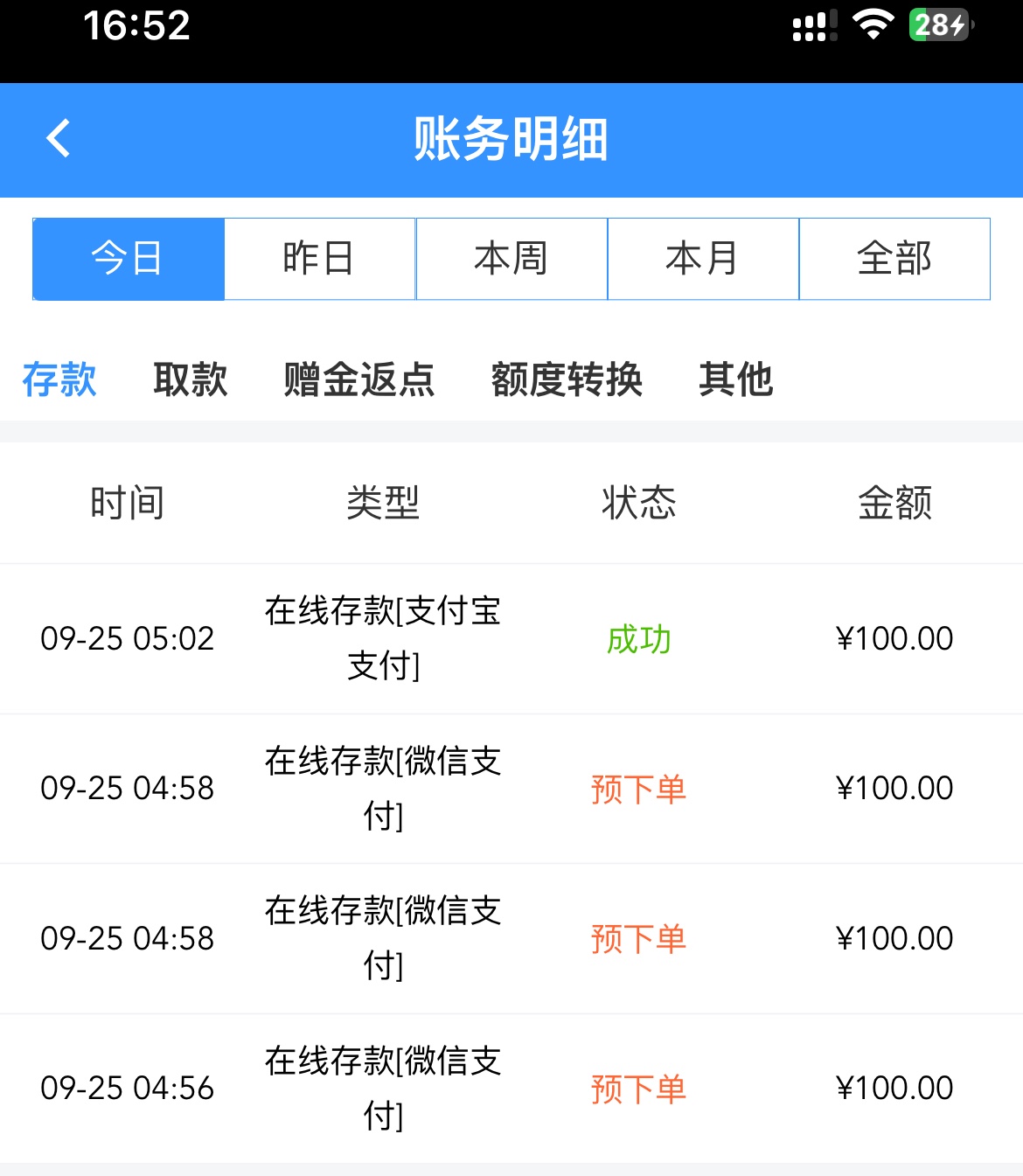Show 本周 transactions

pos(511,259)
